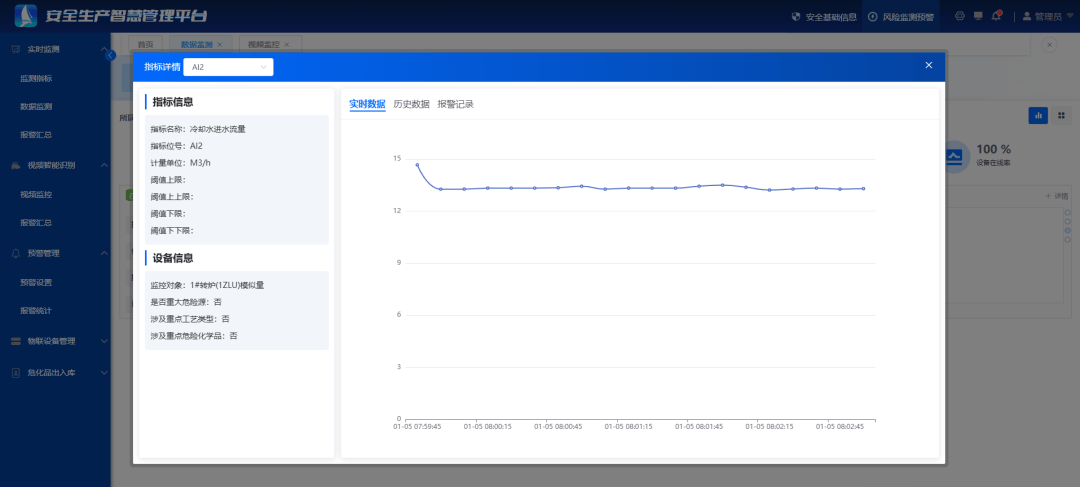Click the circular close-tabs X button
The height and width of the screenshot is (487, 1080).
pos(1050,45)
